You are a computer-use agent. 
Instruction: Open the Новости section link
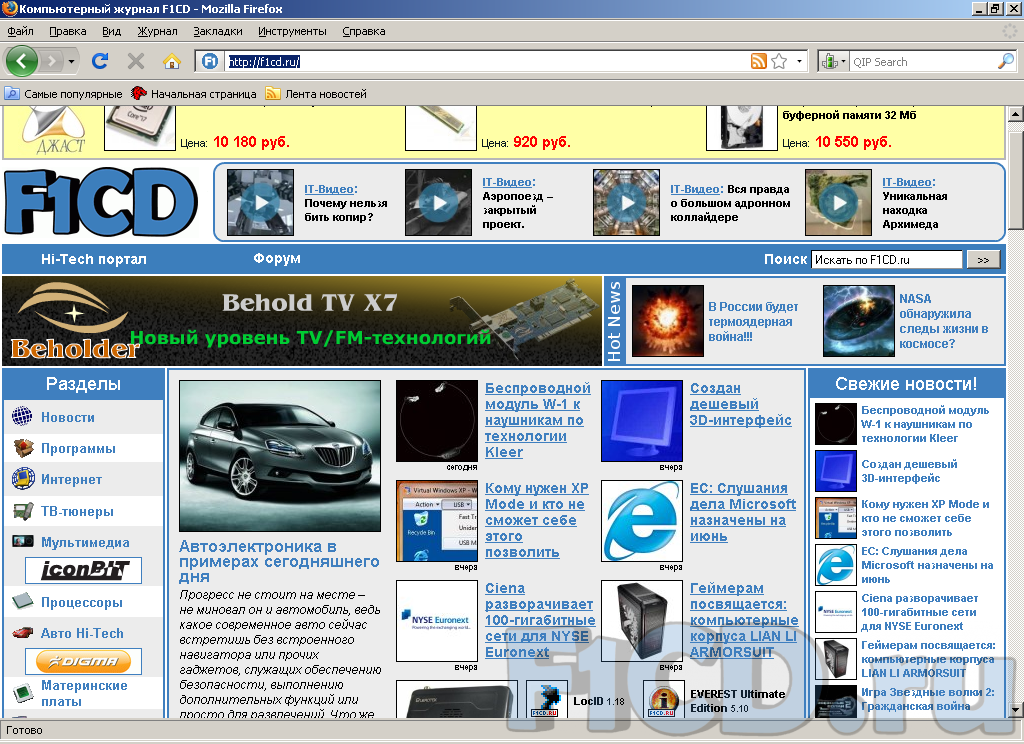[68, 417]
